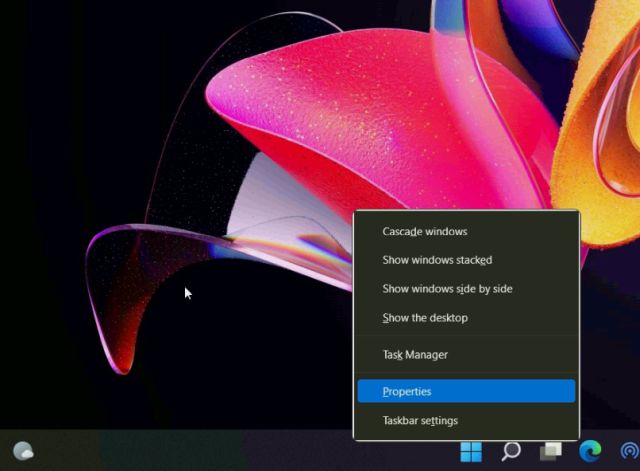Open the weather widget on the taskbar
The width and height of the screenshot is (640, 471).
point(23,451)
